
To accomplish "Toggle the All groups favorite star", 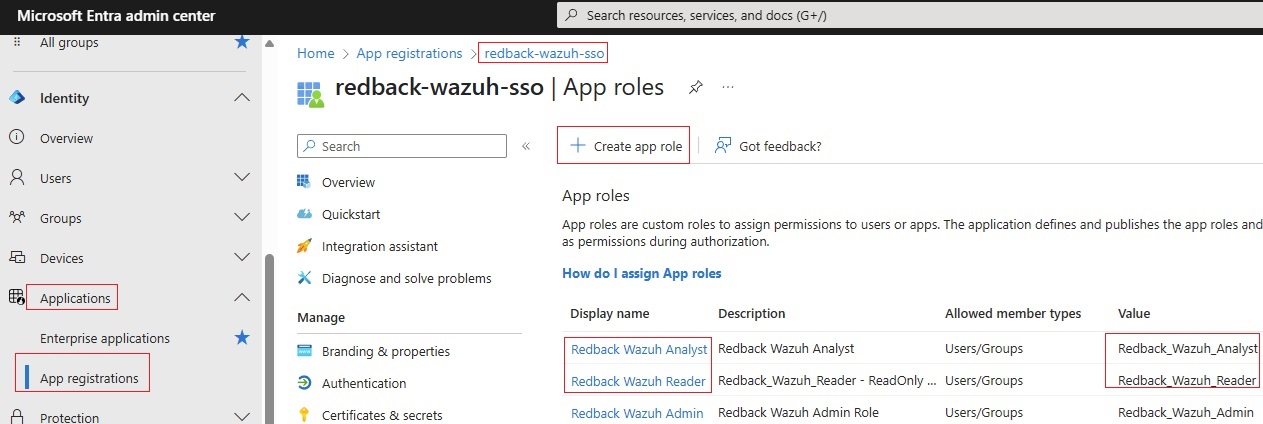I will coord(241,42).
